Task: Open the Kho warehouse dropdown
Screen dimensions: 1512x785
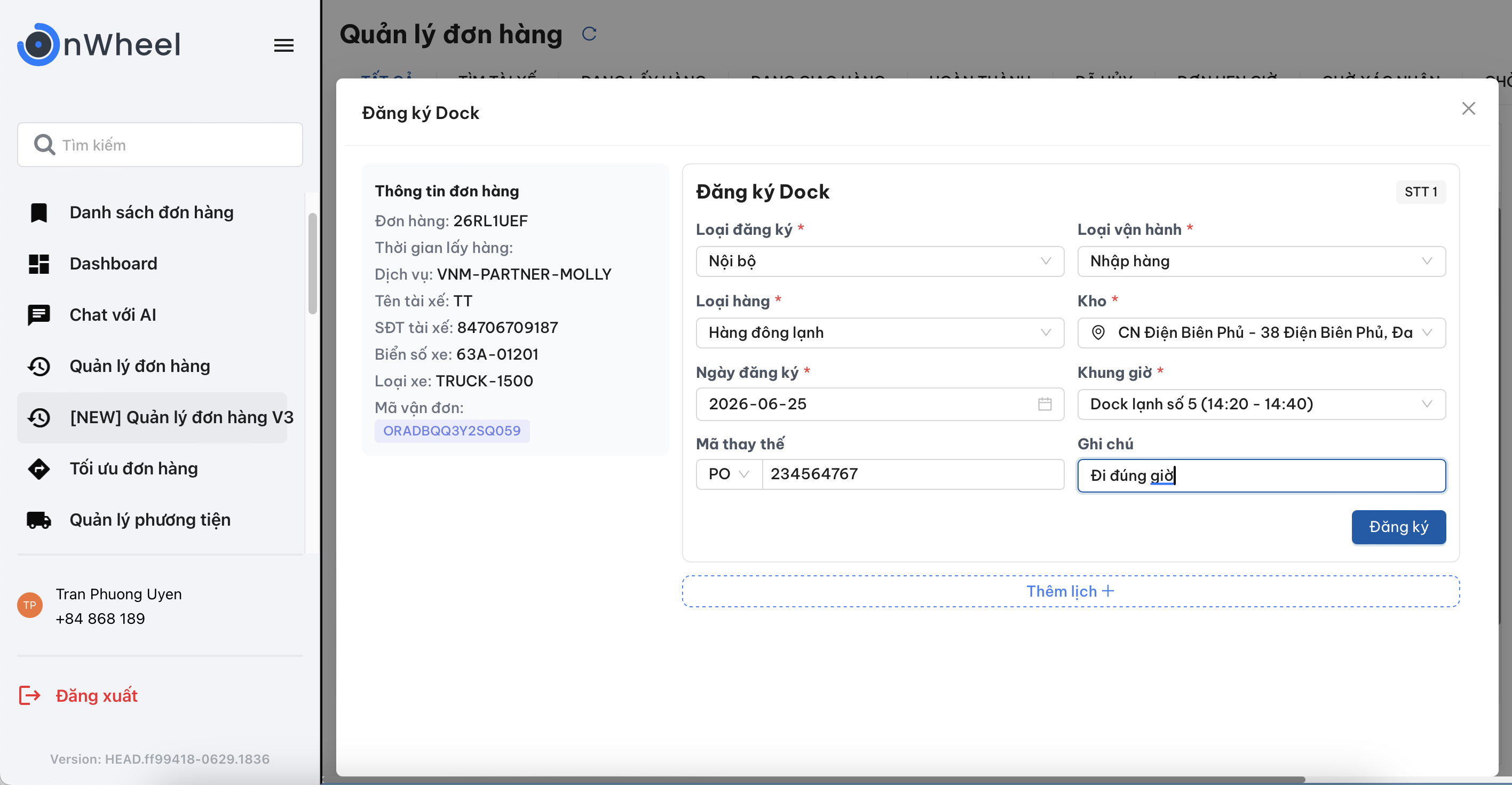Action: (1261, 332)
